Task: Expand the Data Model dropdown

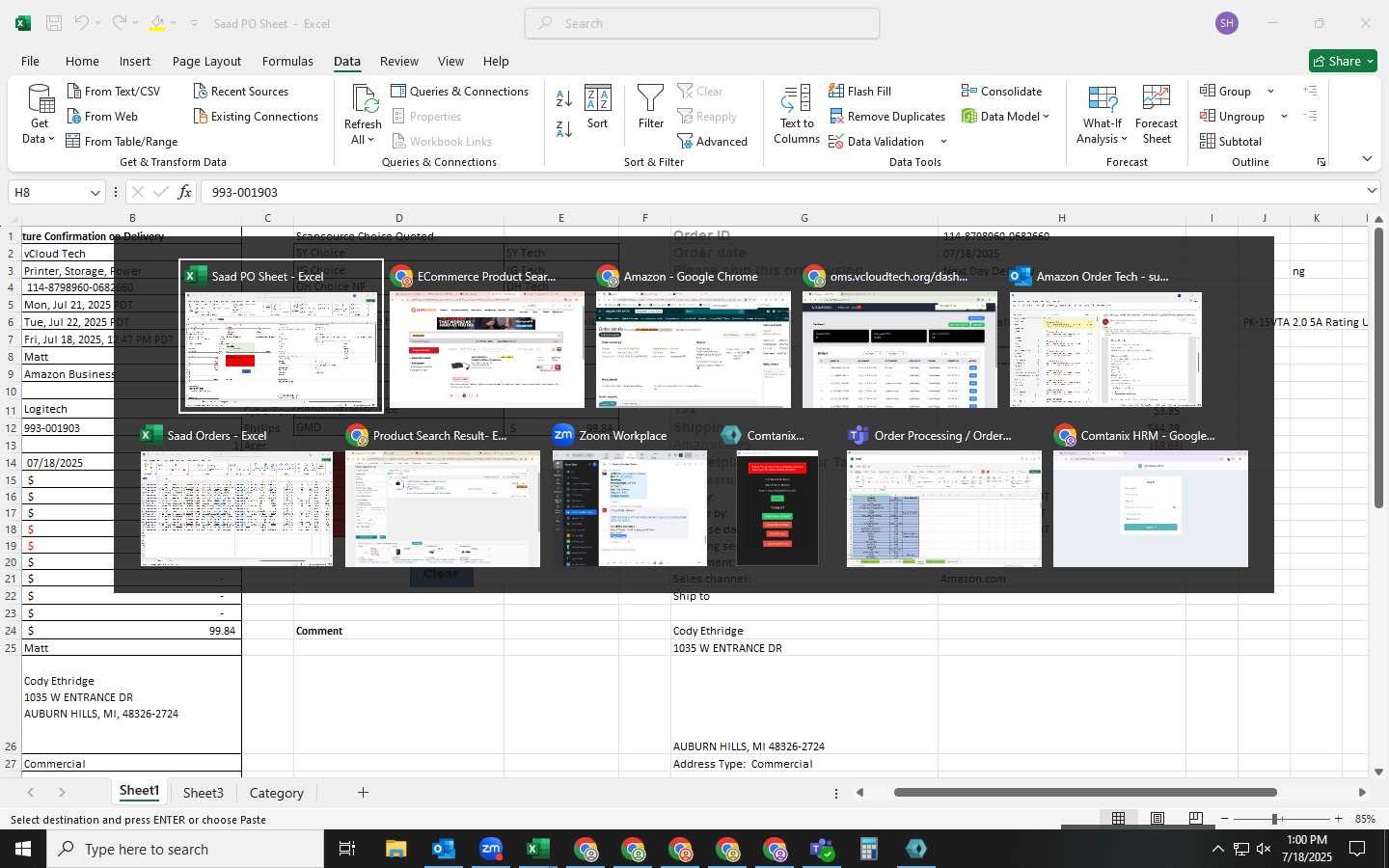Action: tap(1046, 117)
